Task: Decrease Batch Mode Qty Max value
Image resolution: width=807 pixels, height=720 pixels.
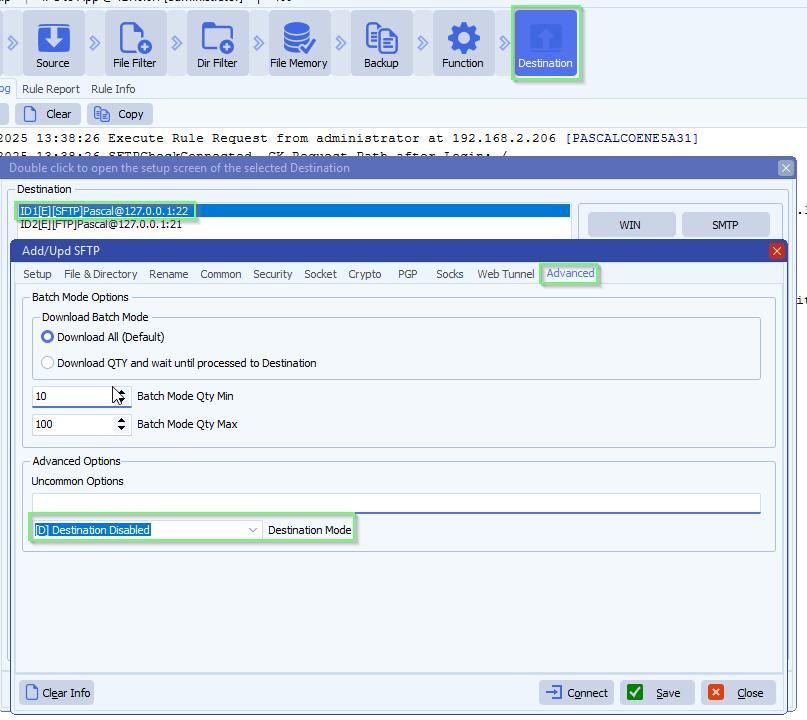Action: (121, 428)
